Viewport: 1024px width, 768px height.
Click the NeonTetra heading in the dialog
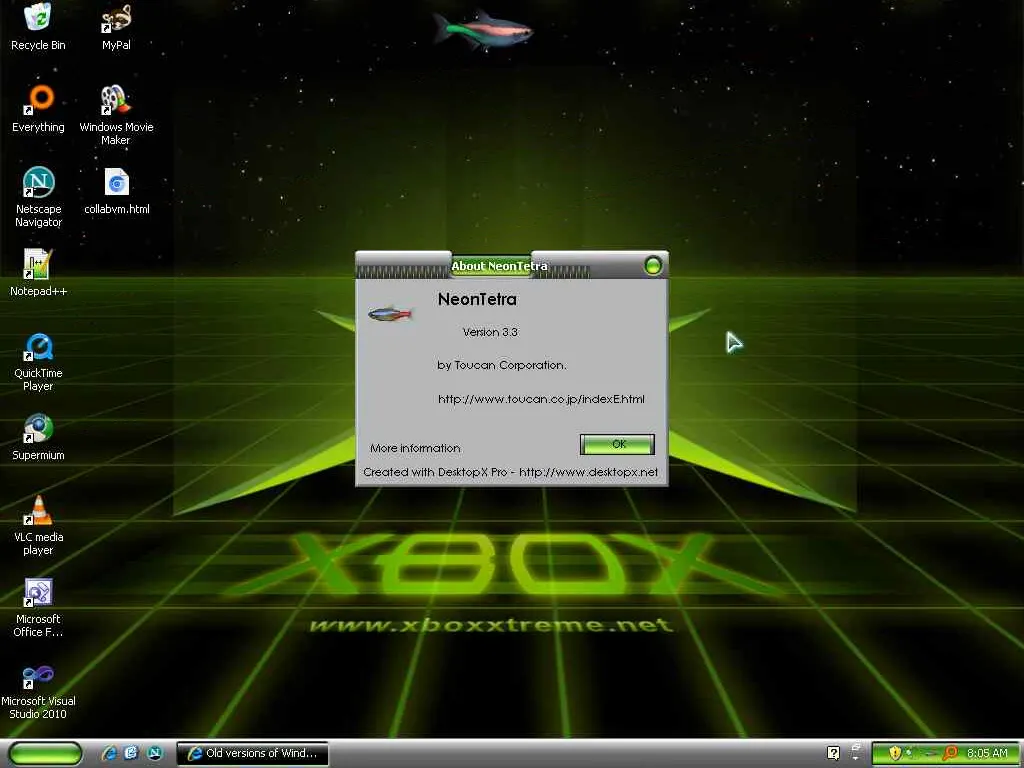(477, 299)
